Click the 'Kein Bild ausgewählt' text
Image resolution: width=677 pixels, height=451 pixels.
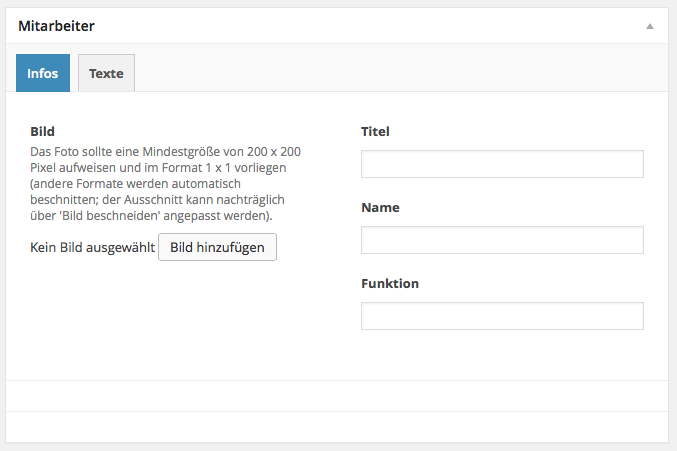pos(92,248)
